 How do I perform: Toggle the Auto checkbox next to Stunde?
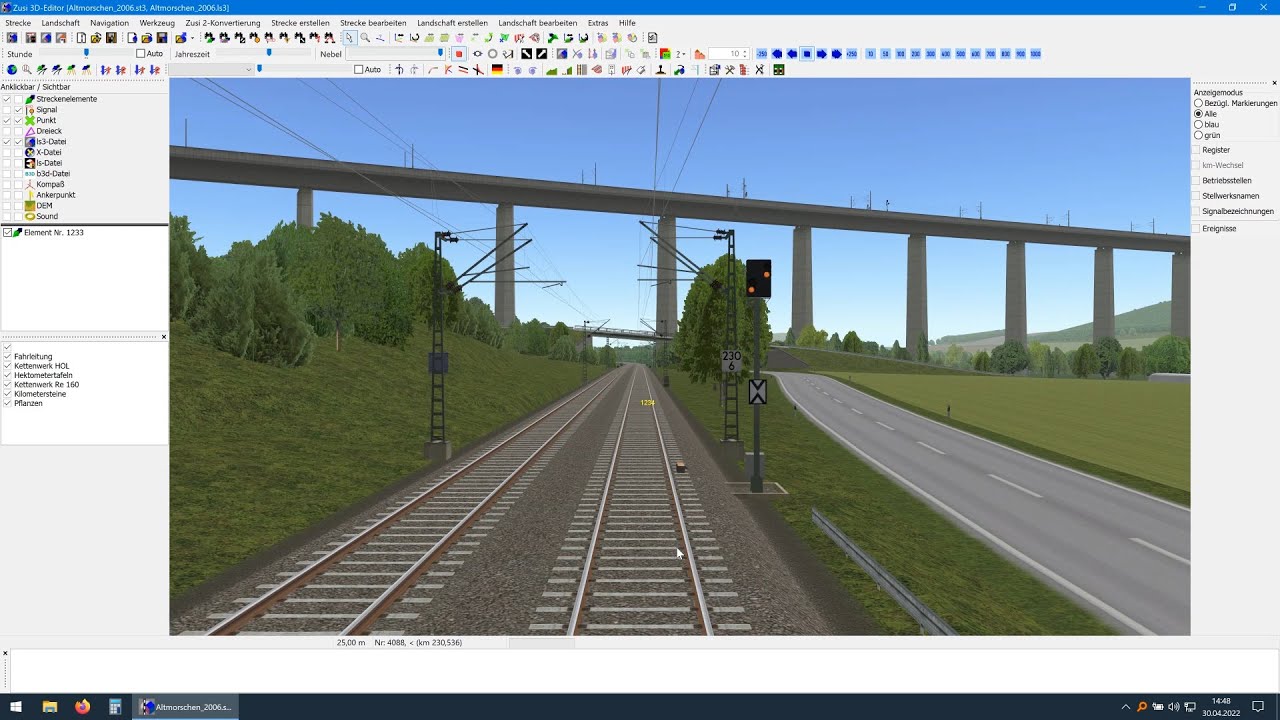pos(141,54)
